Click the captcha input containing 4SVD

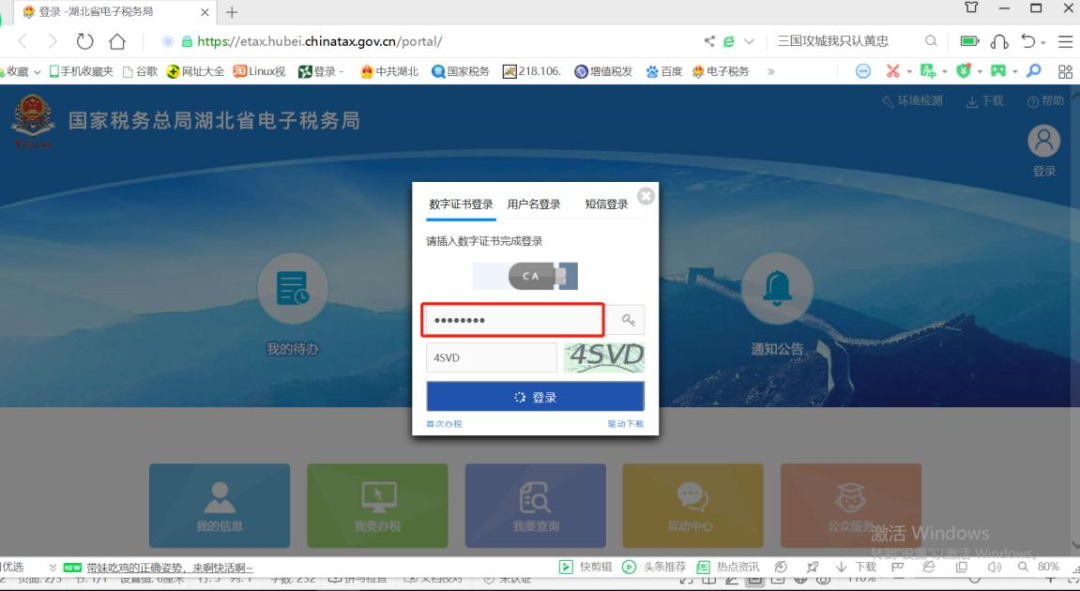[492, 357]
